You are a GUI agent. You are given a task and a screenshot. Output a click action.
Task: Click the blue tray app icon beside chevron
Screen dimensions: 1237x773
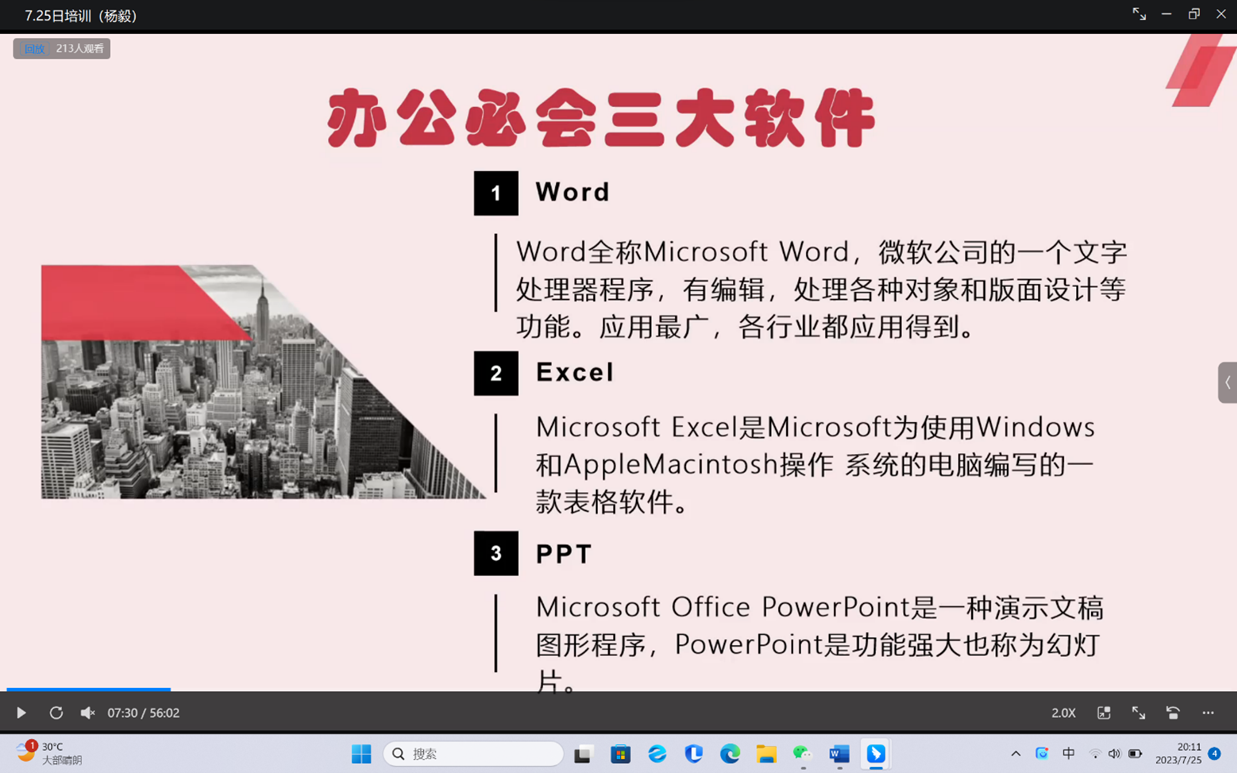[1042, 754]
